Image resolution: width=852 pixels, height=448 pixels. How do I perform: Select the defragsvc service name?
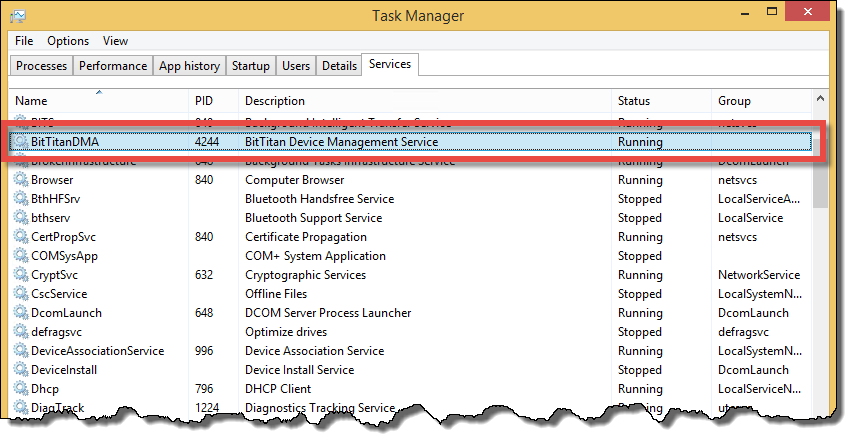[x=57, y=332]
